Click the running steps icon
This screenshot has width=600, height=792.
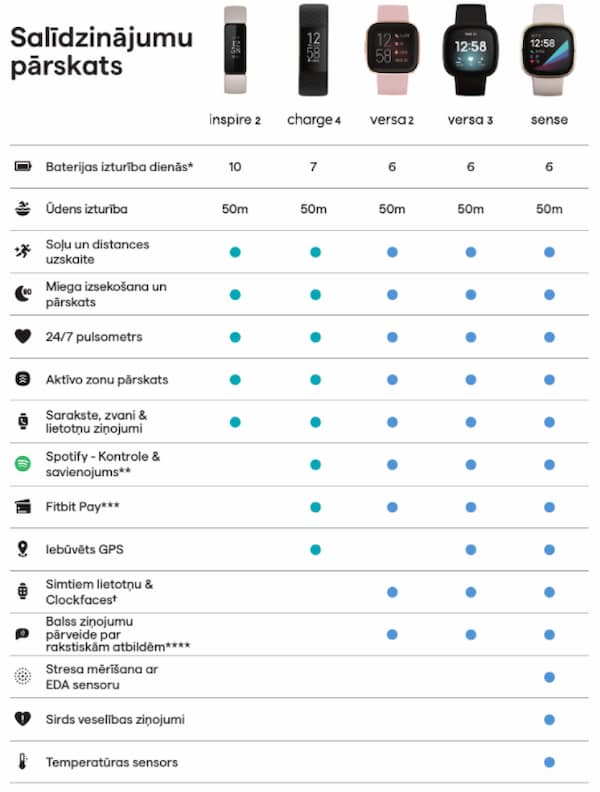tap(22, 251)
